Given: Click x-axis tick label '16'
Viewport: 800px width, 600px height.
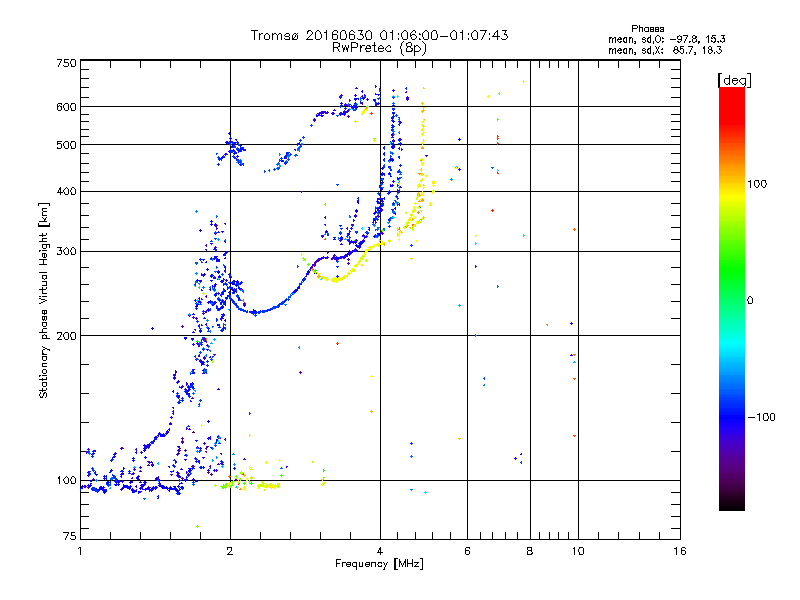Looking at the screenshot, I should [680, 551].
